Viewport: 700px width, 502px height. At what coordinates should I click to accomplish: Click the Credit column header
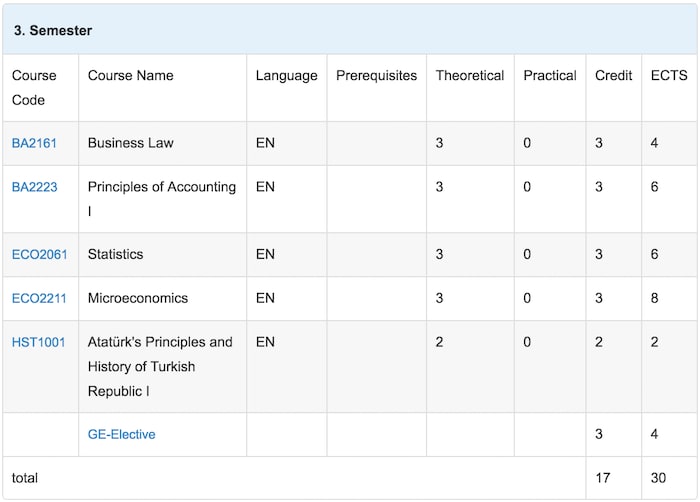pyautogui.click(x=613, y=75)
